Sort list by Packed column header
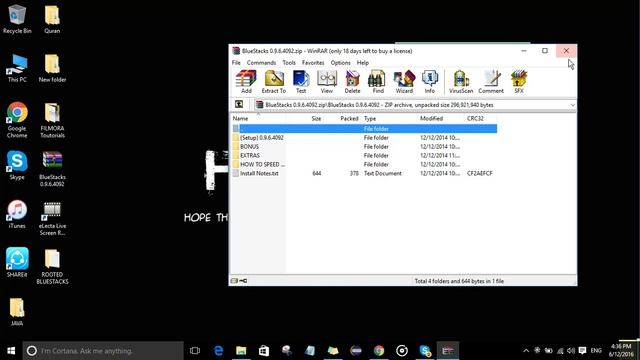Screen dimensions: 640x360 349,118
